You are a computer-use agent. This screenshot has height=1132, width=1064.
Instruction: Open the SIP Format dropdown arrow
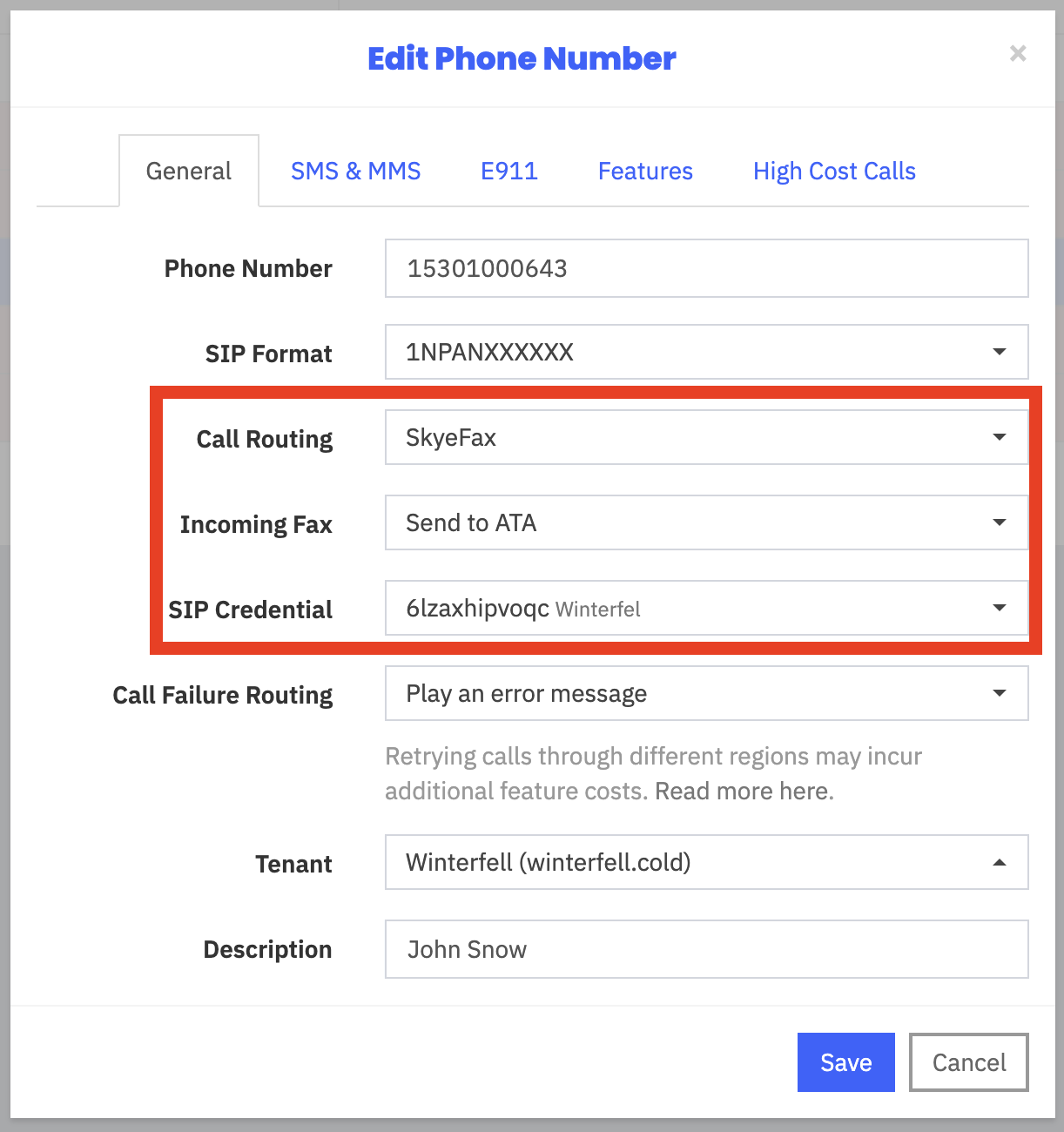1000,352
